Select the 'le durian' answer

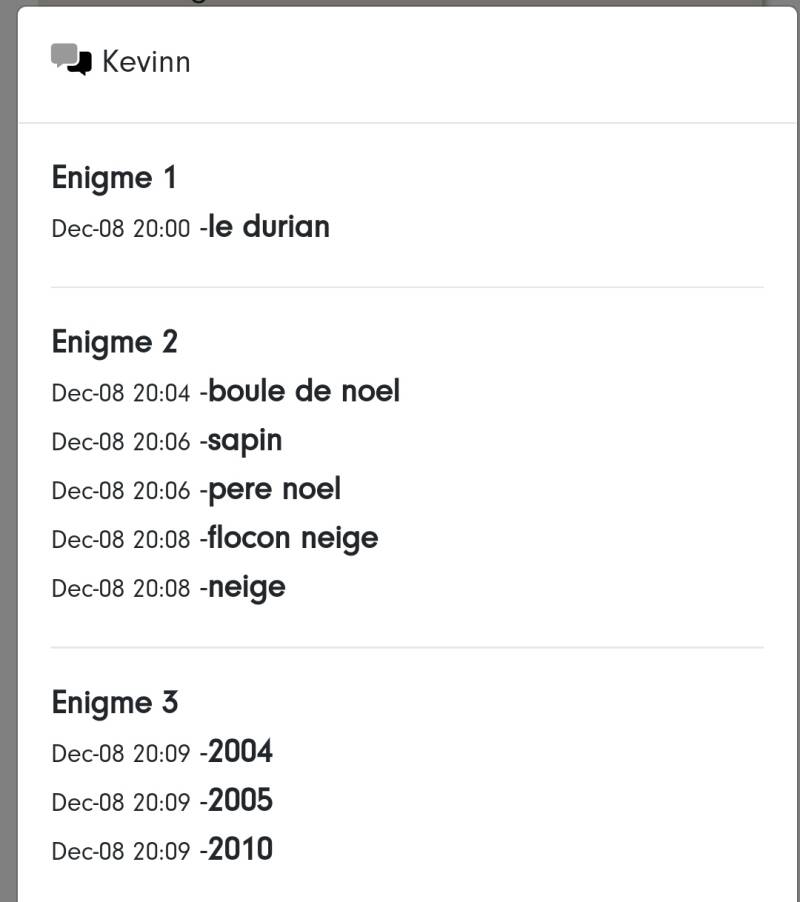point(269,227)
